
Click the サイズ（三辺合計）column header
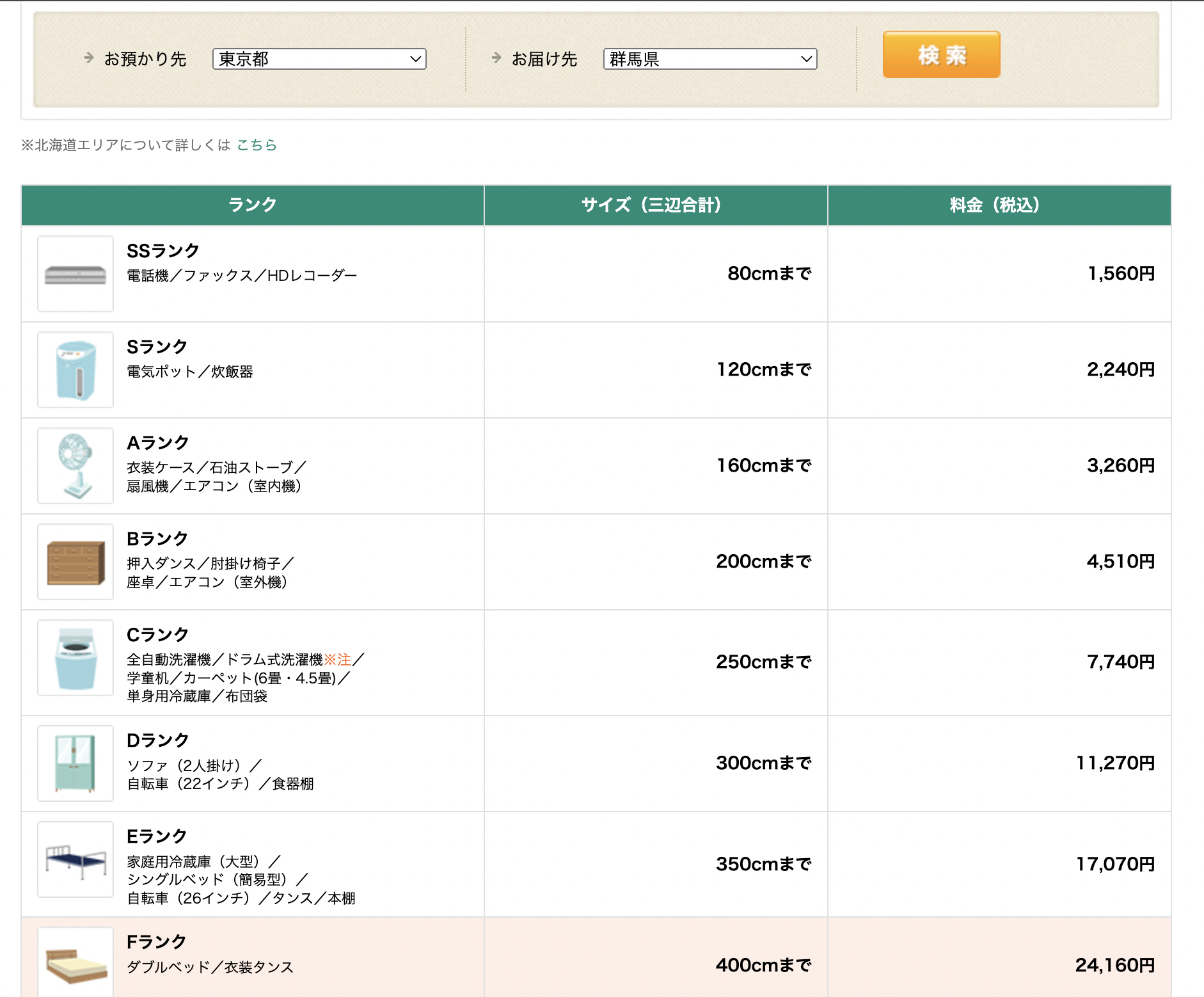(654, 205)
